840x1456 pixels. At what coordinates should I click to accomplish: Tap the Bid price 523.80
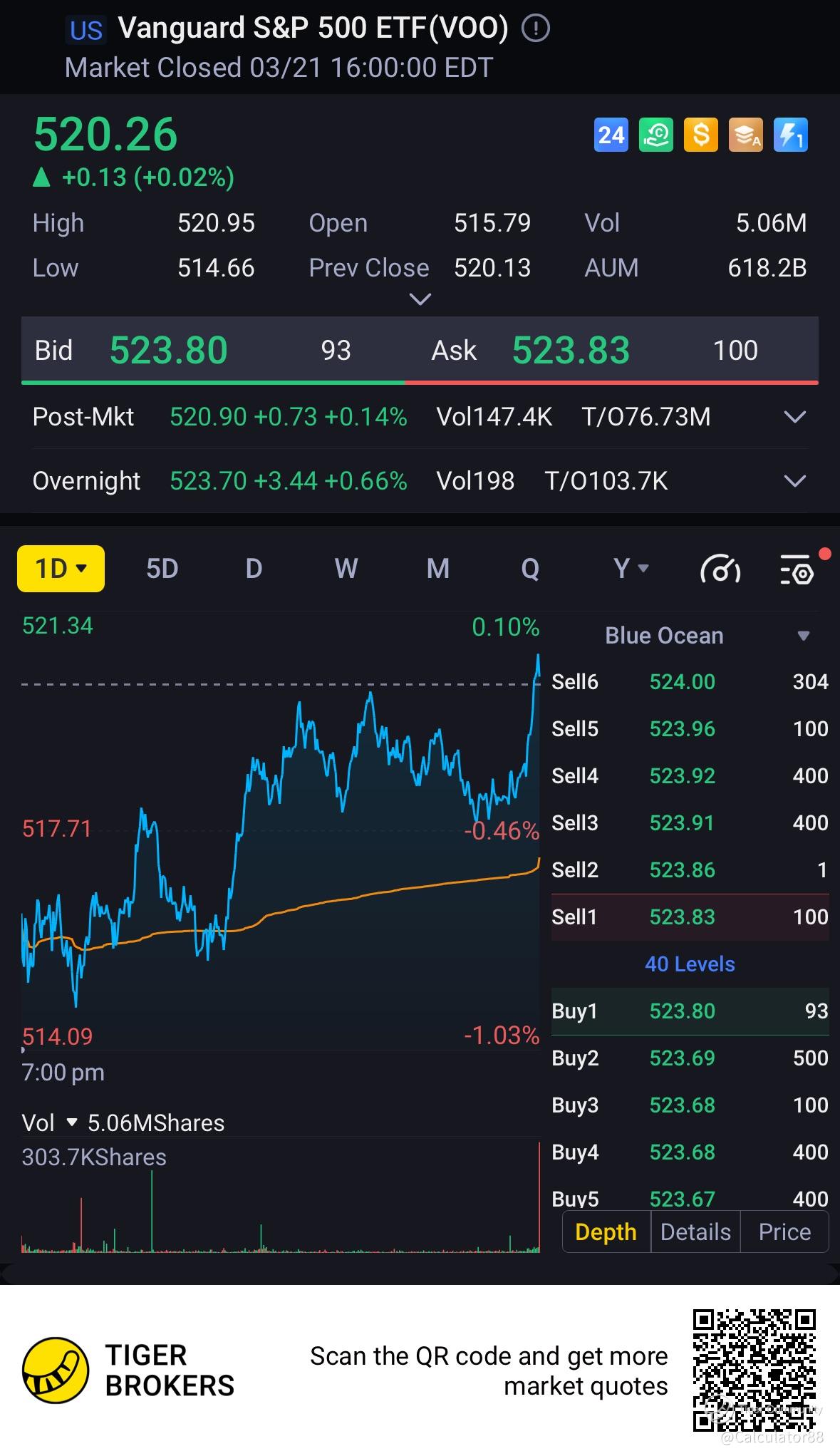tap(169, 351)
